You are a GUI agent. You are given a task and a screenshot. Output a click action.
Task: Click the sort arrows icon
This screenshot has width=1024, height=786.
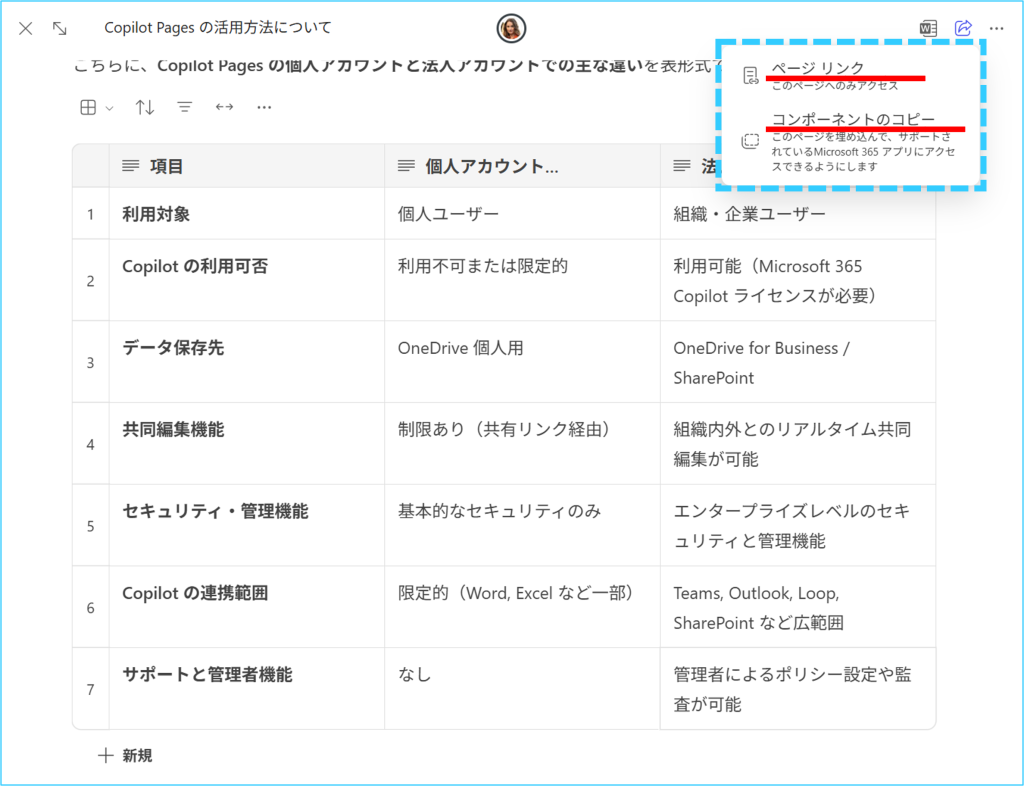click(x=144, y=107)
